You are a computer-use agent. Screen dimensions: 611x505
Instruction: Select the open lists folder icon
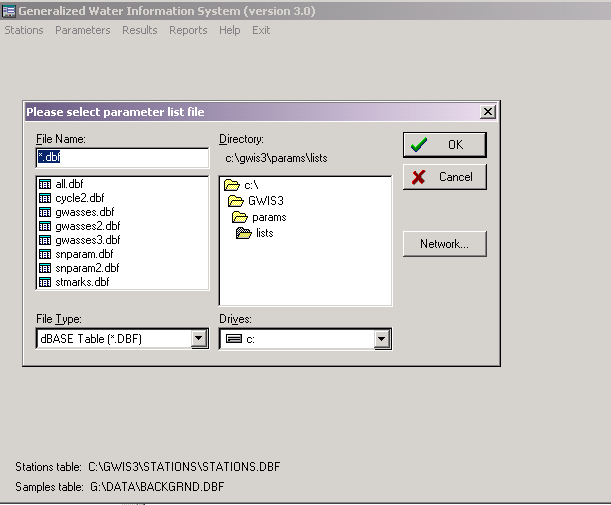click(244, 233)
